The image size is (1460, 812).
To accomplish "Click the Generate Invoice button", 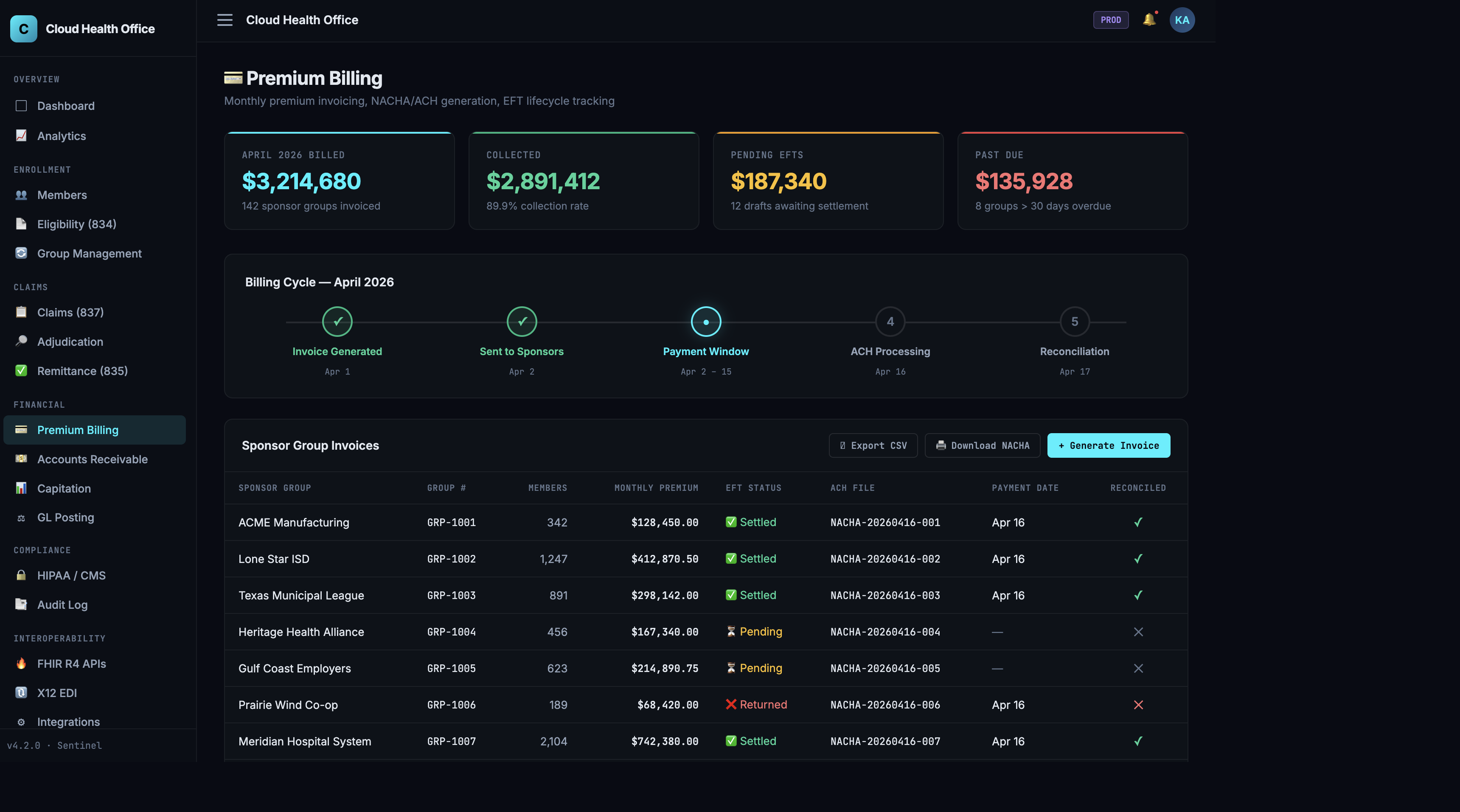I will click(x=1108, y=445).
